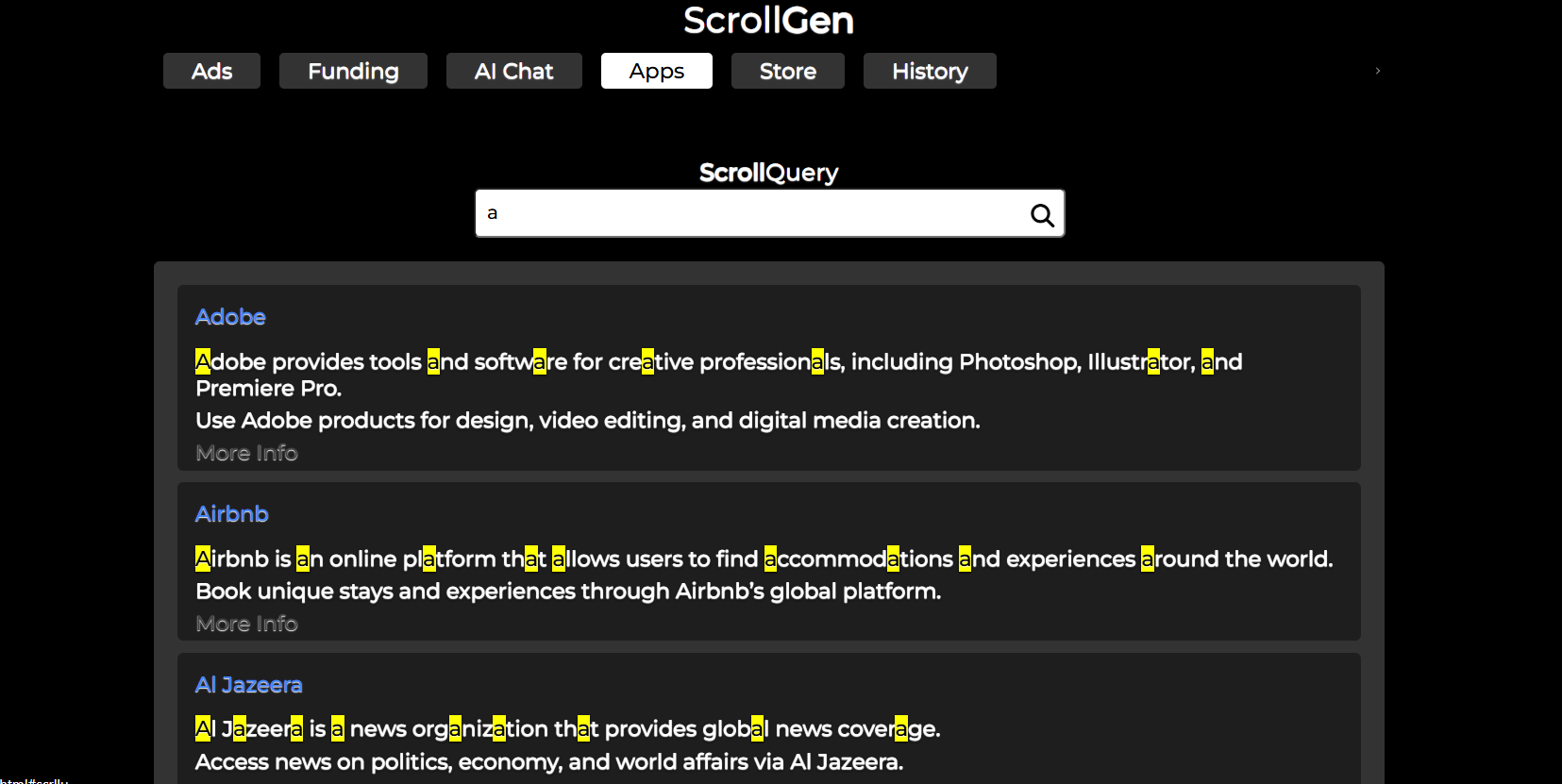This screenshot has width=1562, height=784.
Task: Click More Info under Airbnb result
Action: click(246, 625)
